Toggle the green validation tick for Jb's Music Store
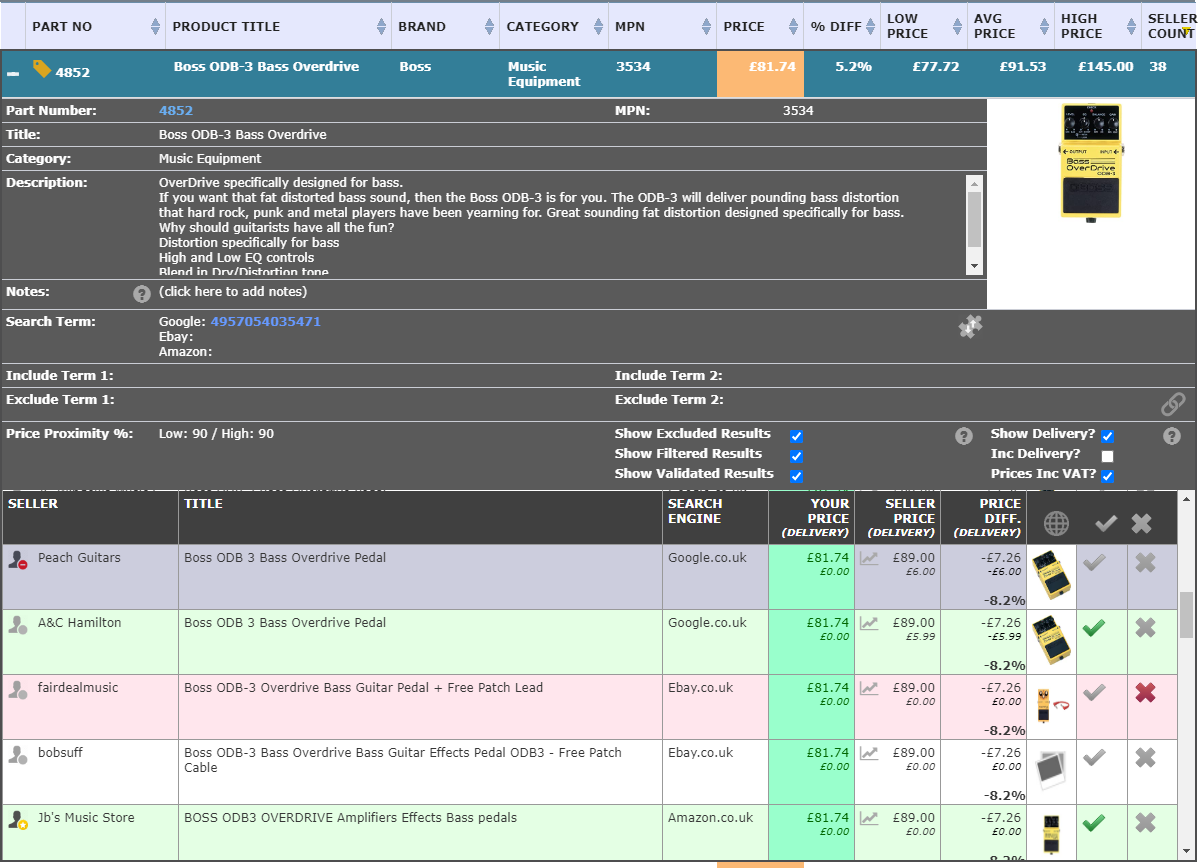 [x=1095, y=823]
